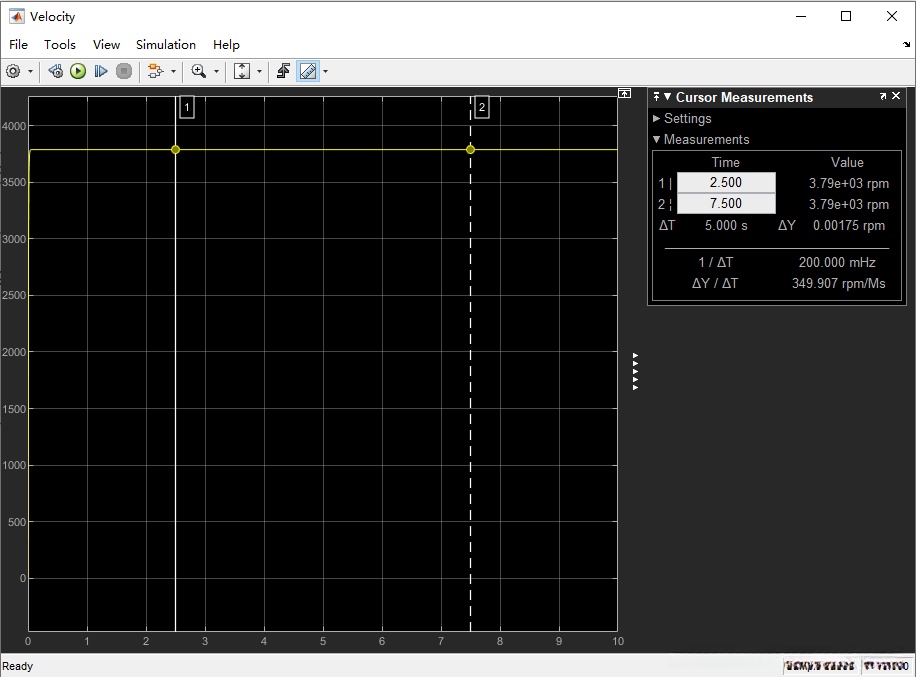
Task: Toggle the Cursor Measurements ruler button
Action: (308, 71)
